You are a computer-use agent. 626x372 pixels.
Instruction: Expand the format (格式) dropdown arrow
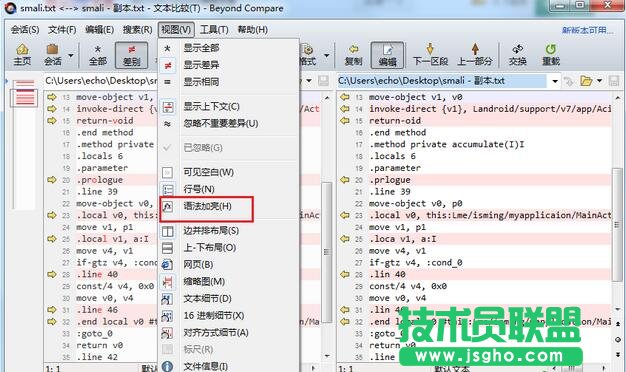pos(327,55)
